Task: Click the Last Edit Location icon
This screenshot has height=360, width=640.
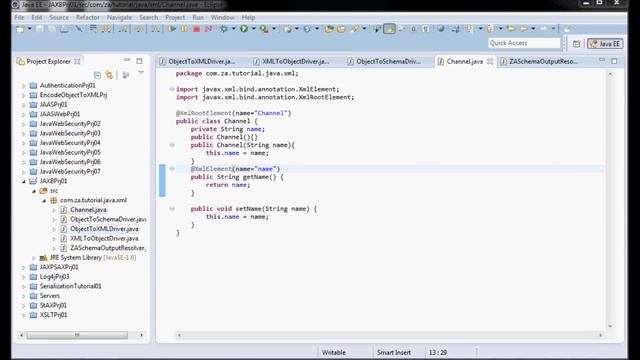Action: pos(510,29)
